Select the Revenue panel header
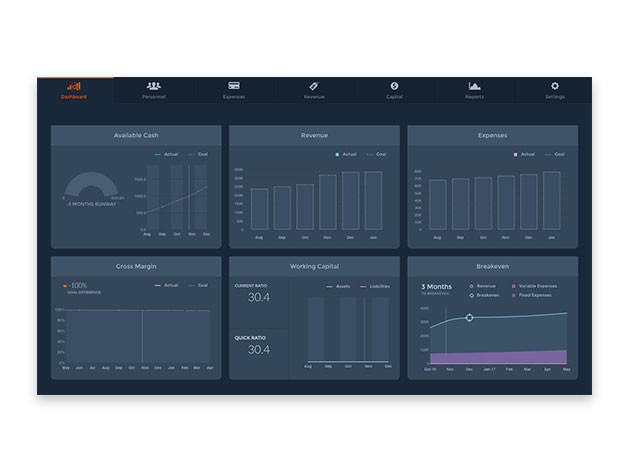 (314, 135)
